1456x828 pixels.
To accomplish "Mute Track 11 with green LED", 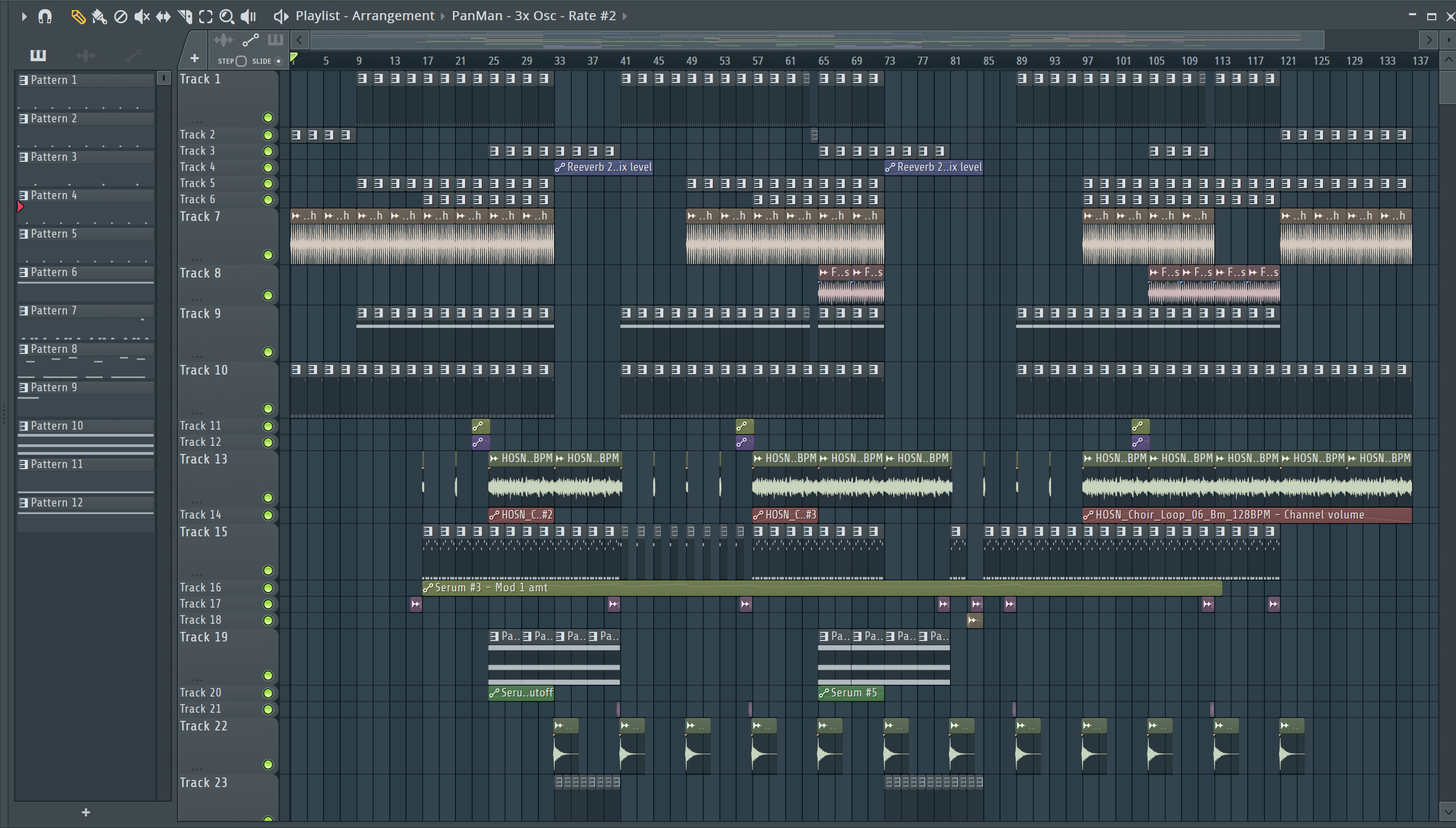I will pyautogui.click(x=268, y=427).
